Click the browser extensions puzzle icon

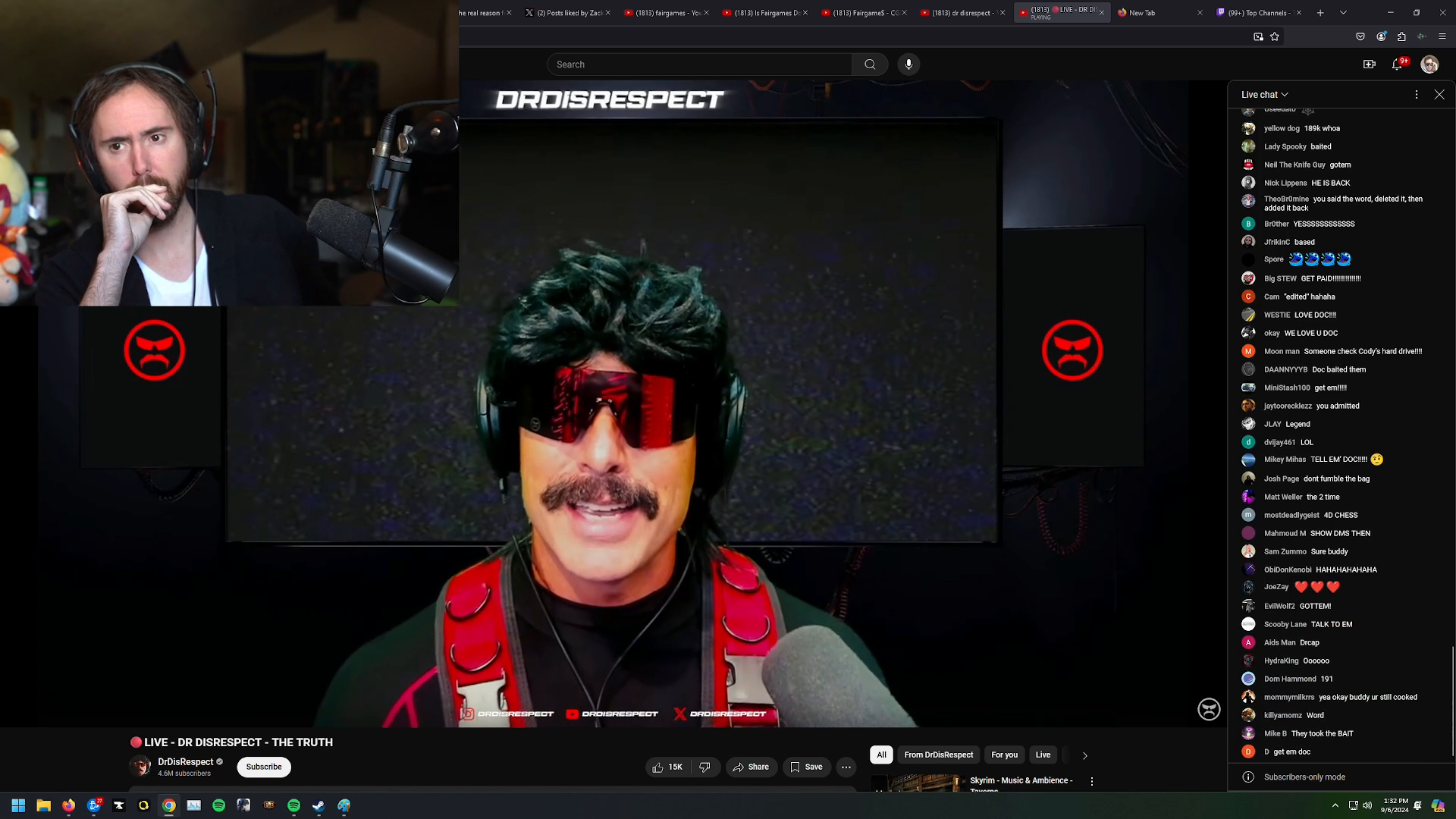click(1402, 36)
